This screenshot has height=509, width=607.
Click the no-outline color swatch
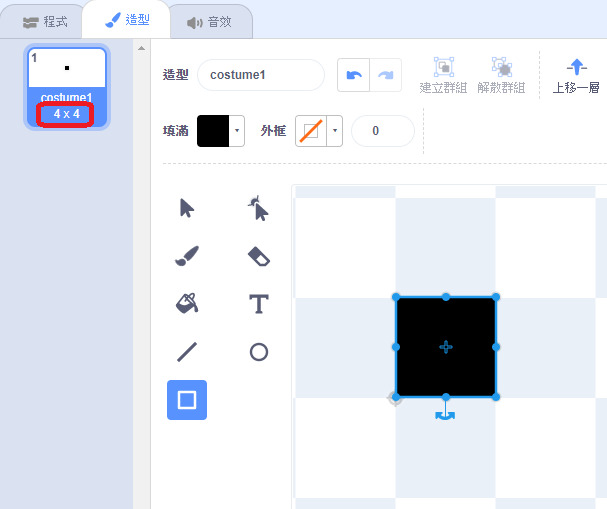tap(311, 131)
